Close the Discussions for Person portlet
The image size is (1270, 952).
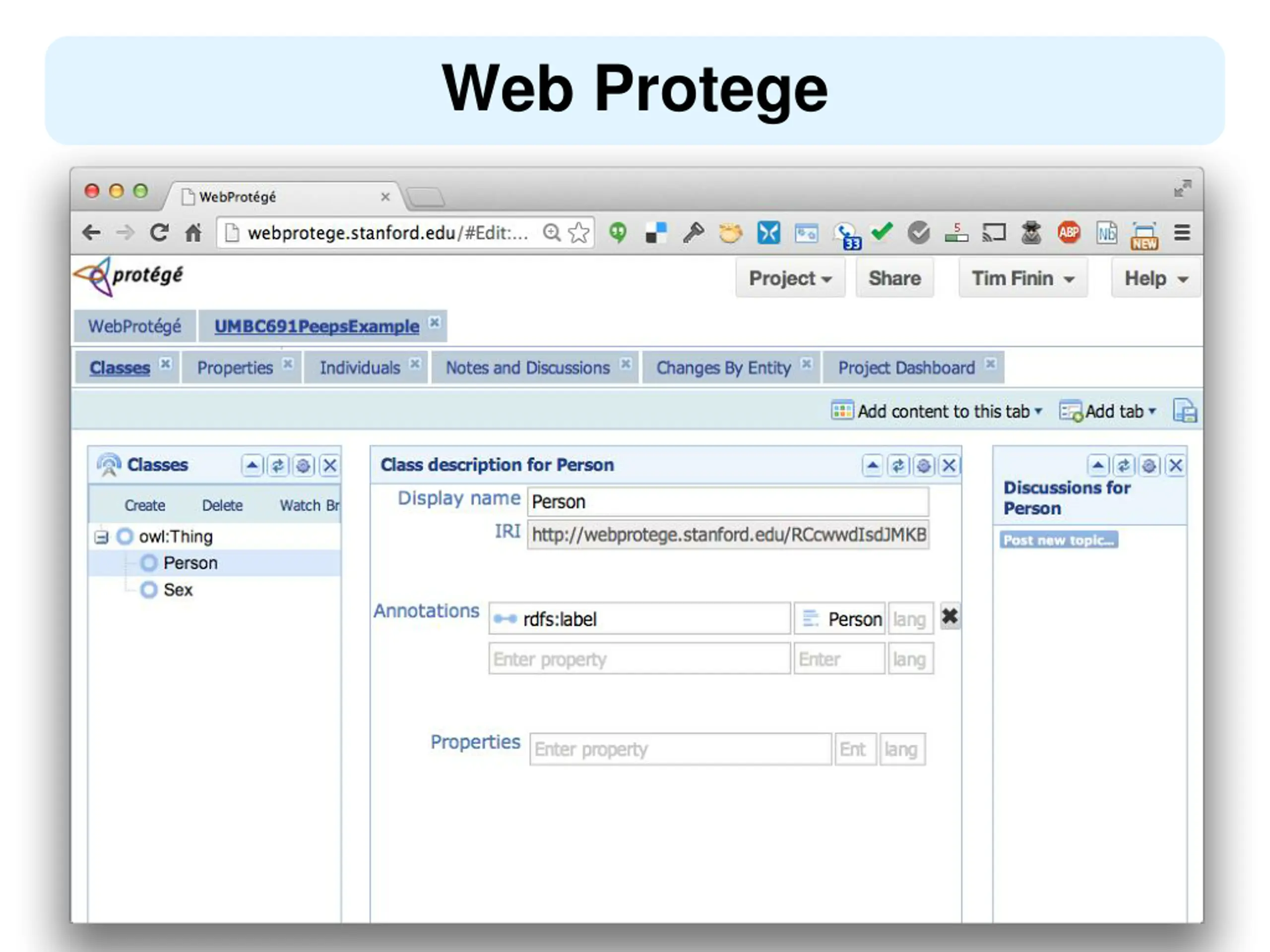click(x=1175, y=466)
